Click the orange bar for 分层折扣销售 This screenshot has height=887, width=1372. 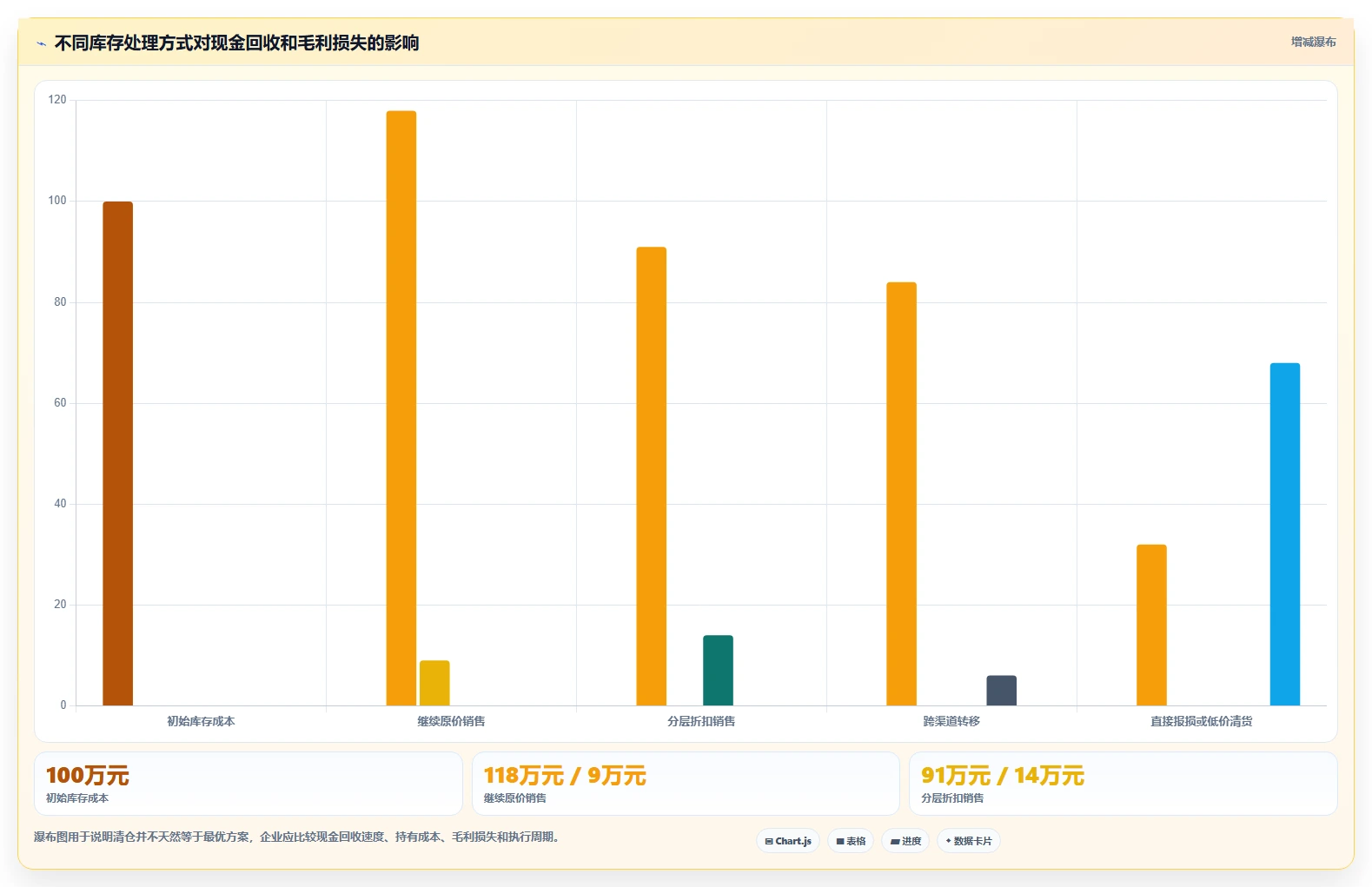pyautogui.click(x=652, y=476)
